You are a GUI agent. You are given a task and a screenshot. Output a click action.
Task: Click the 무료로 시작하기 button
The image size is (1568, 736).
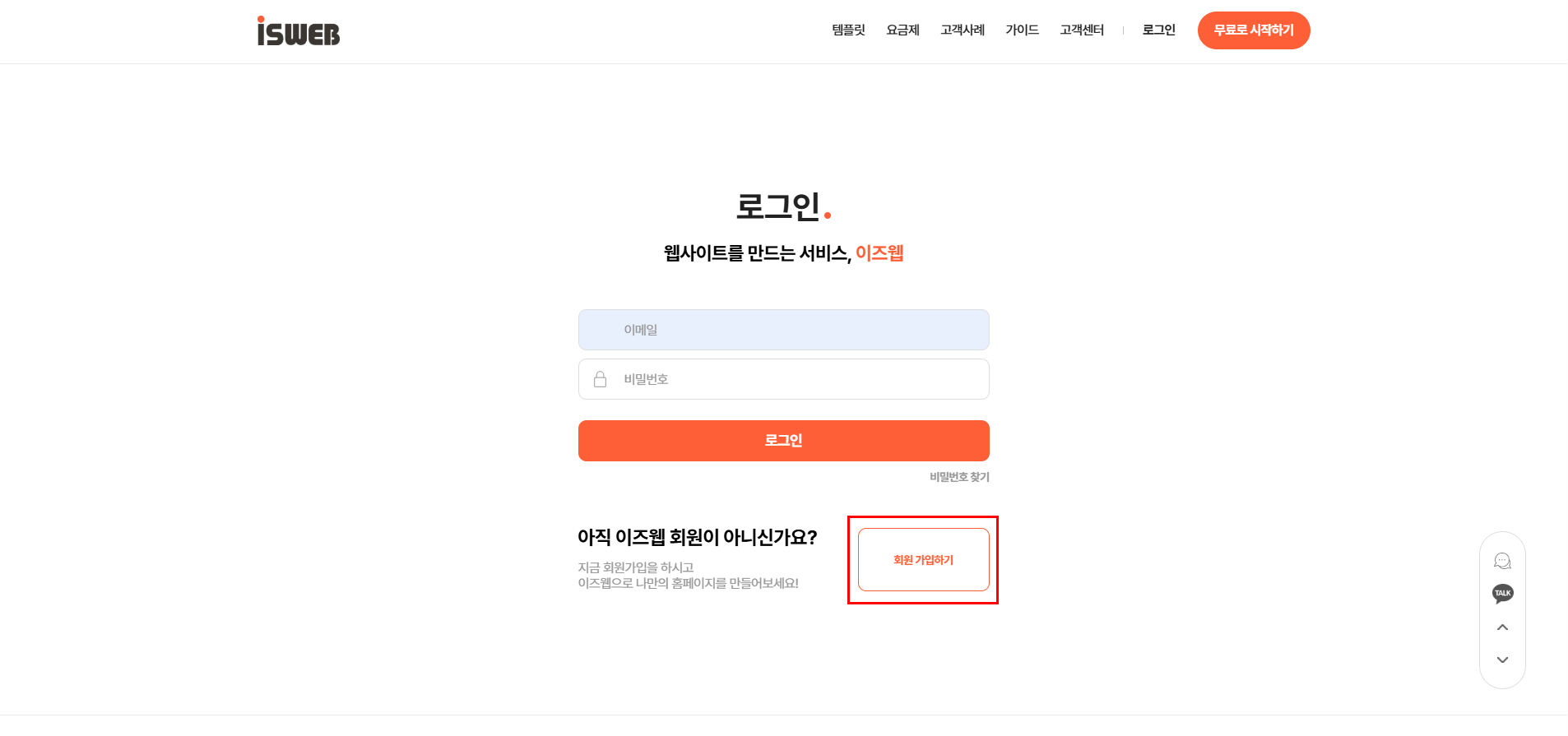pos(1254,30)
